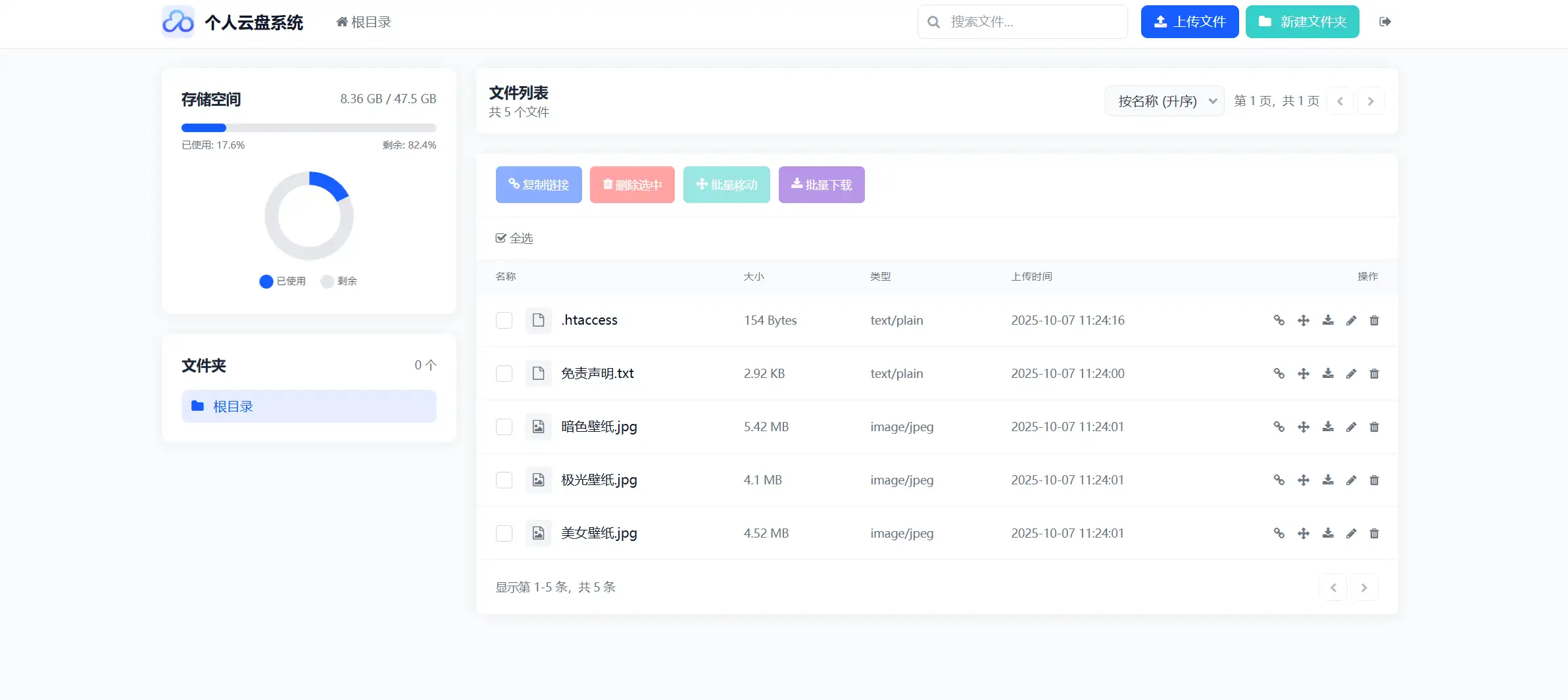
Task: Click the 上传文件 upload button
Action: (1189, 21)
